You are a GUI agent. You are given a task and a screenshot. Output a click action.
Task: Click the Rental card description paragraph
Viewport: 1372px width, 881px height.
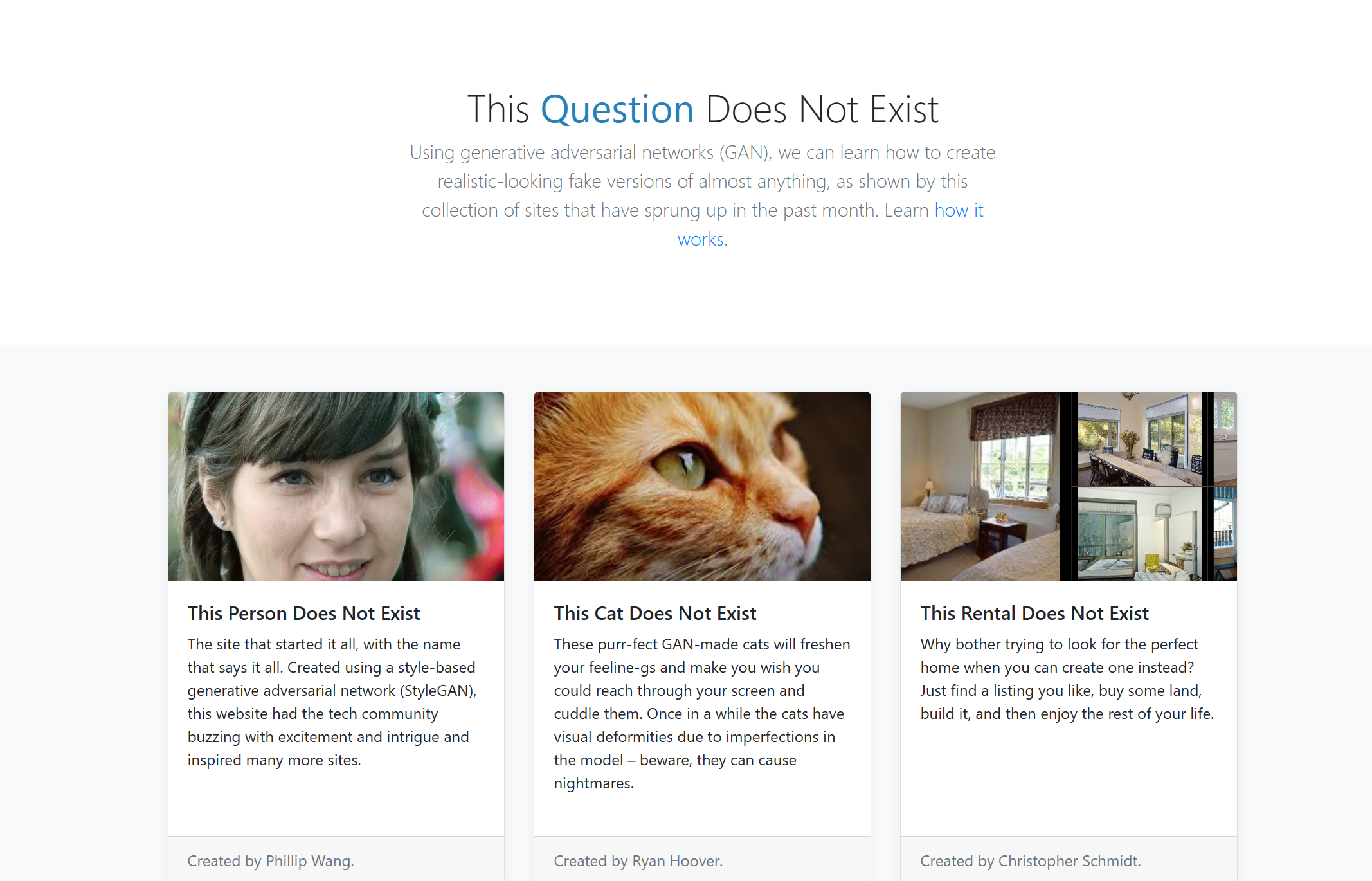1067,679
